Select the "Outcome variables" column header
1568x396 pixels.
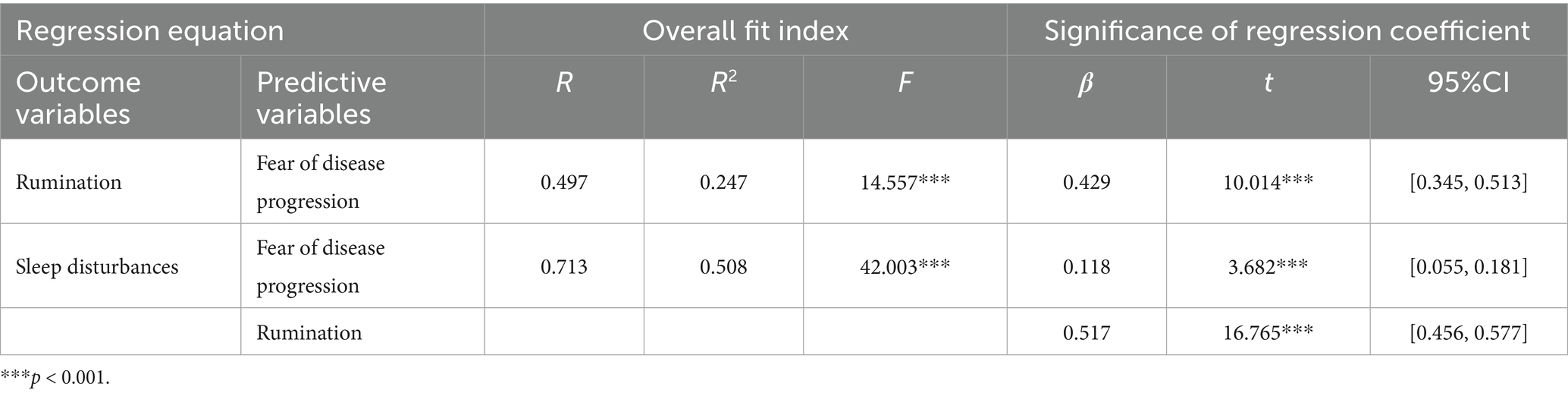click(x=79, y=98)
